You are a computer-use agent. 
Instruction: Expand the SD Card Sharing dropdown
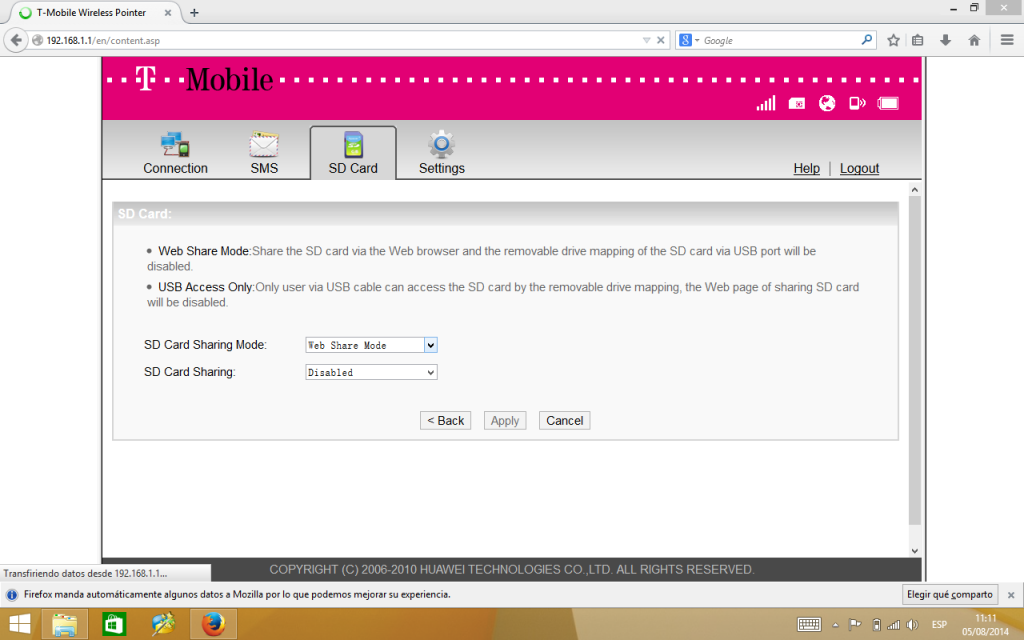click(x=431, y=372)
